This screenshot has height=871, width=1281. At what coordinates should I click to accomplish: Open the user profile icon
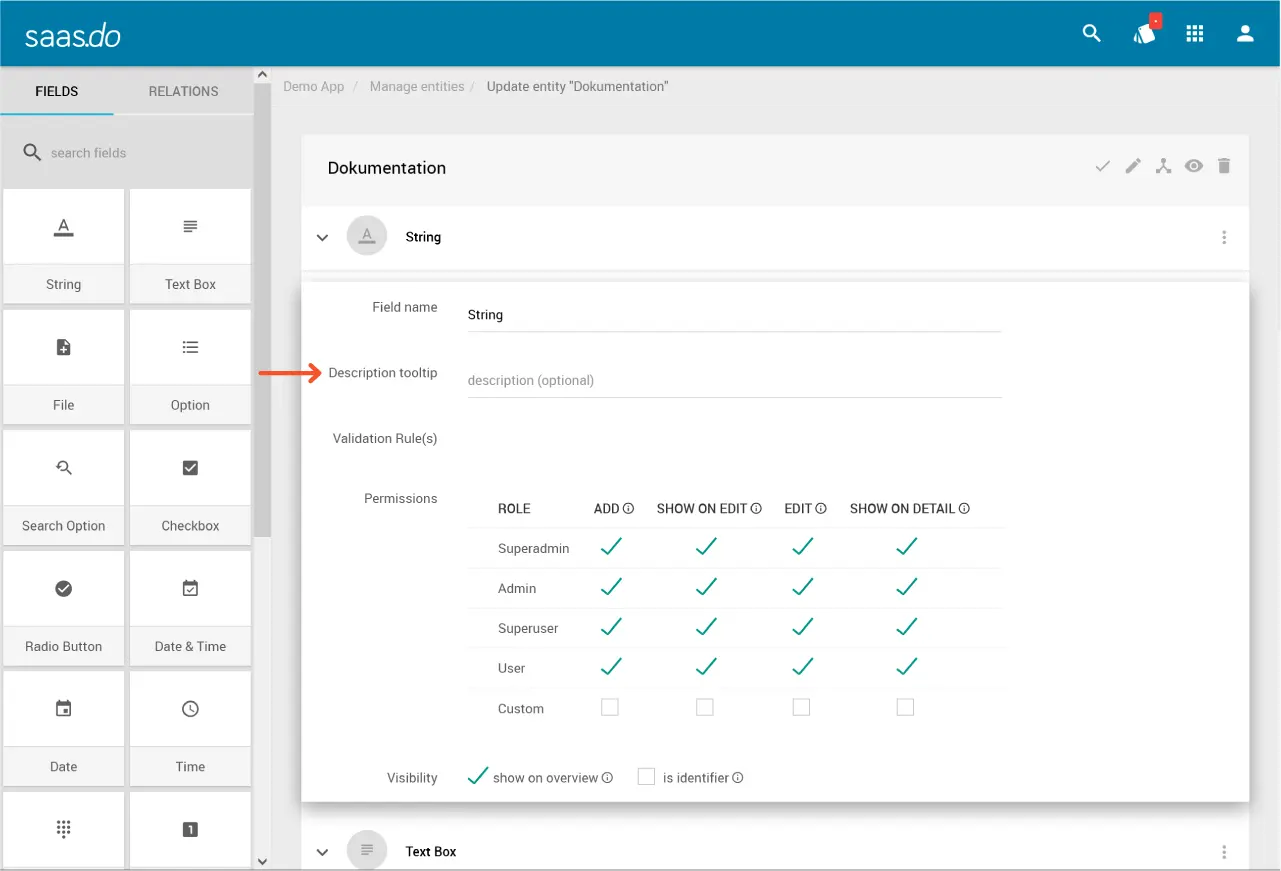pos(1245,34)
